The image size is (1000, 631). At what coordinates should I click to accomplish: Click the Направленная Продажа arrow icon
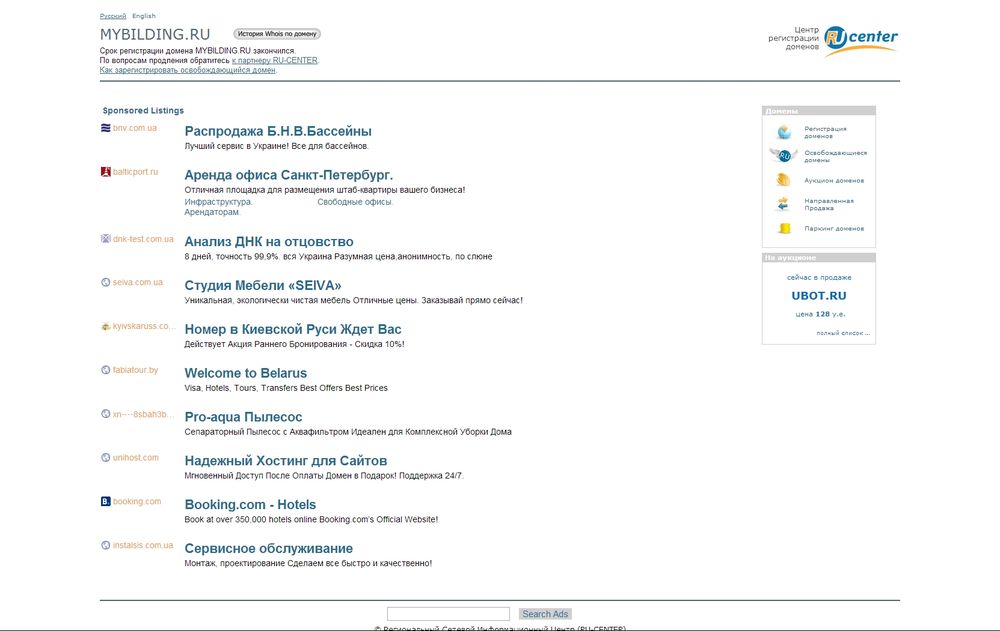[x=783, y=204]
